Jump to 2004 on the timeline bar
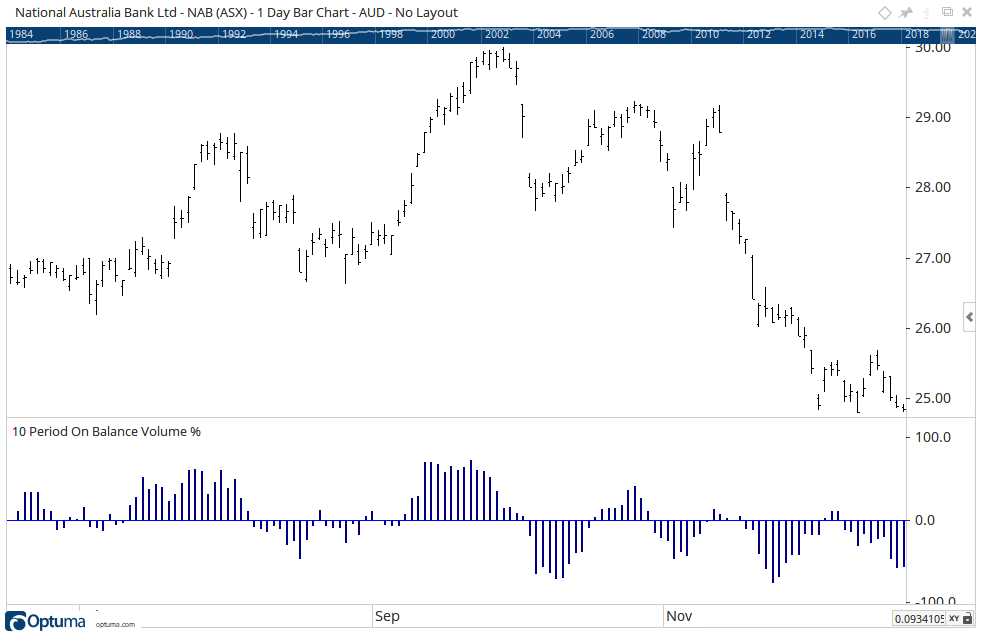Screen dimensions: 982x635 click(549, 34)
